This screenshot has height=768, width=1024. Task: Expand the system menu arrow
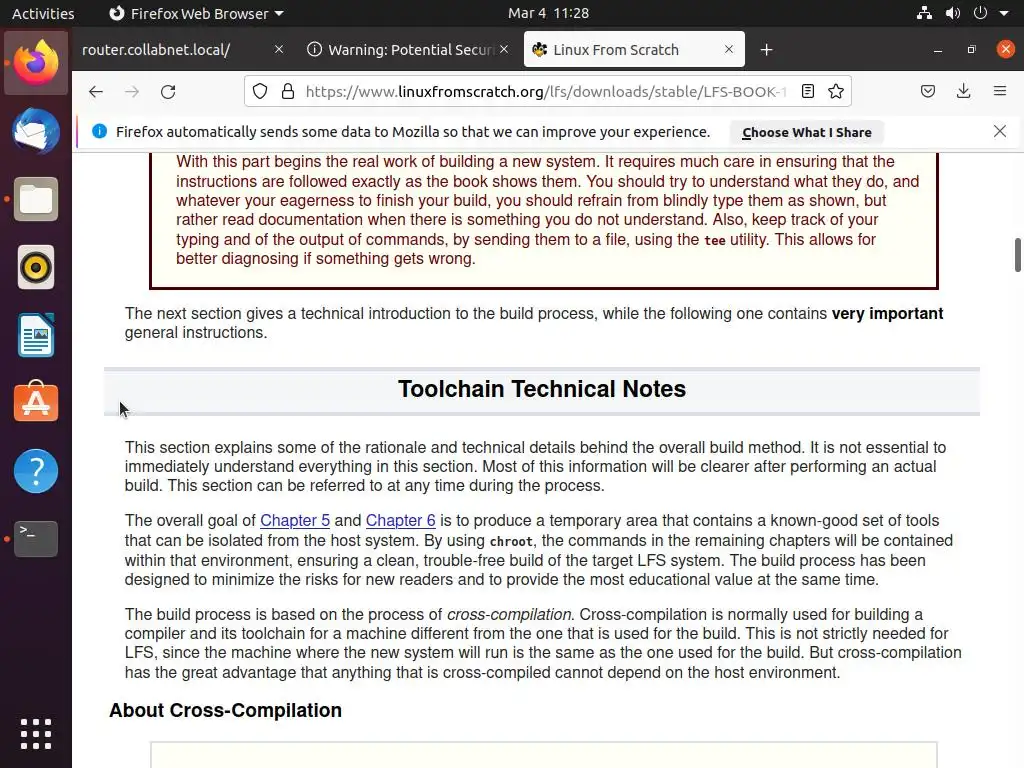pyautogui.click(x=1004, y=13)
